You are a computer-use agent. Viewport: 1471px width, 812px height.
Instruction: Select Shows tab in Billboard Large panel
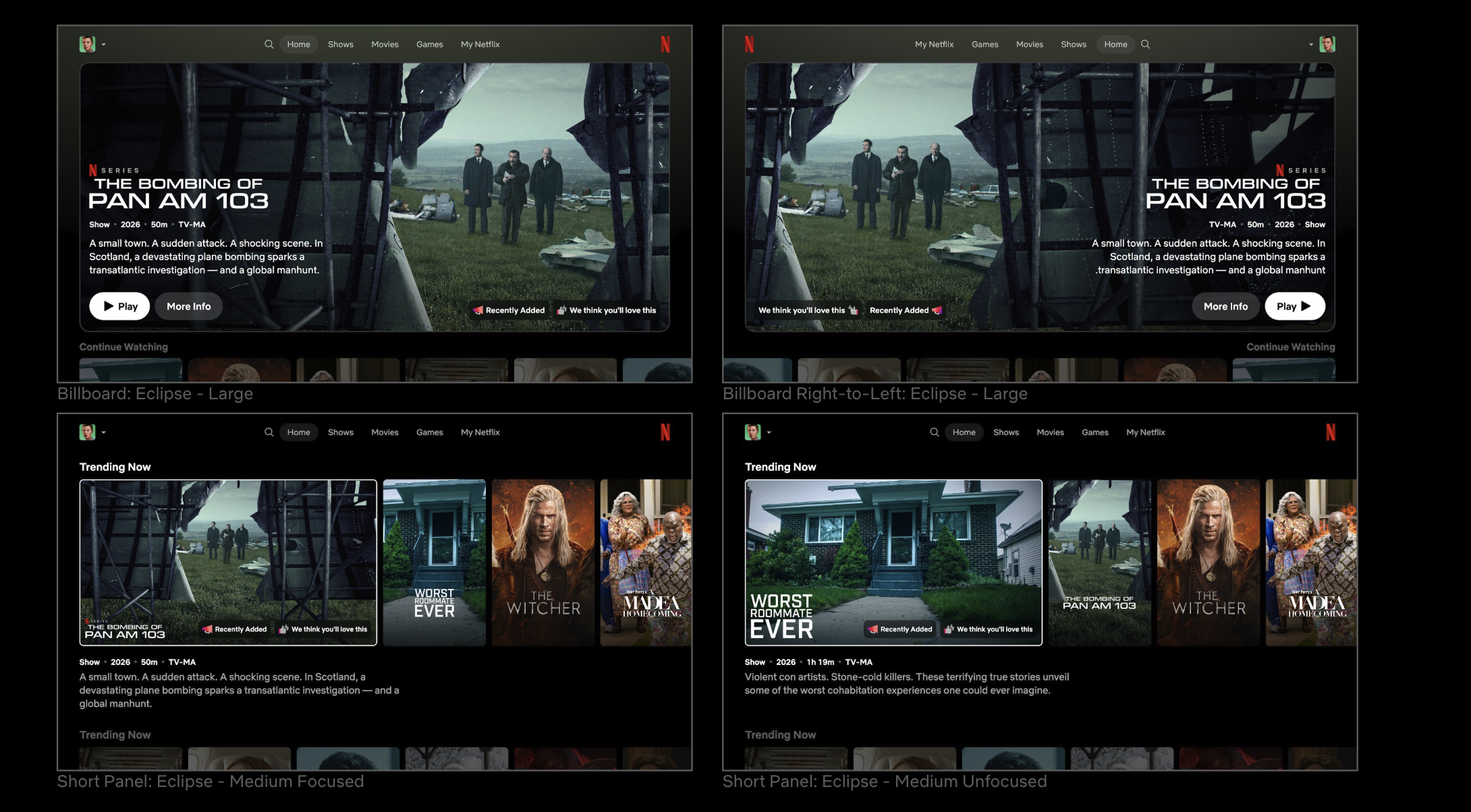tap(341, 45)
